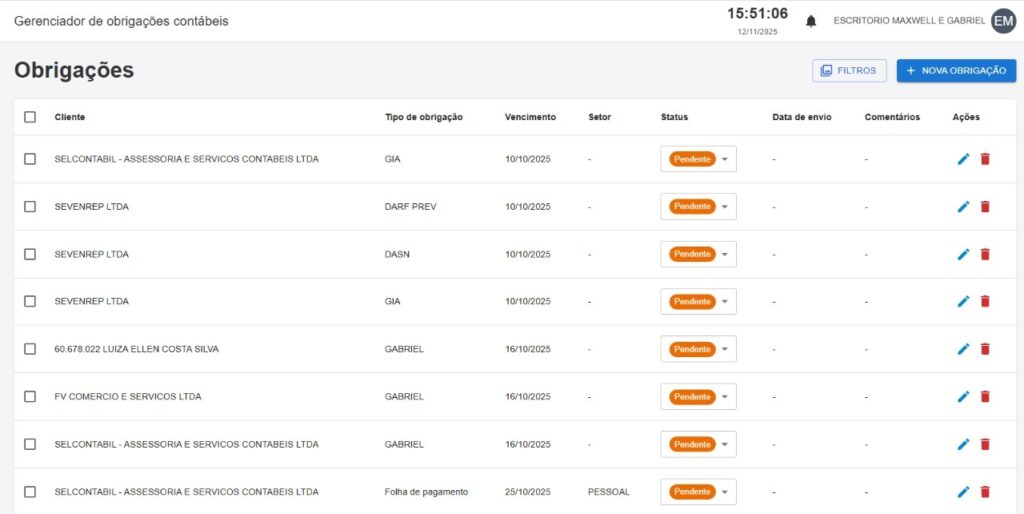Click the Pendente badge for SEVENREP GIA
Screen dimensions: 1024x514
tap(692, 302)
